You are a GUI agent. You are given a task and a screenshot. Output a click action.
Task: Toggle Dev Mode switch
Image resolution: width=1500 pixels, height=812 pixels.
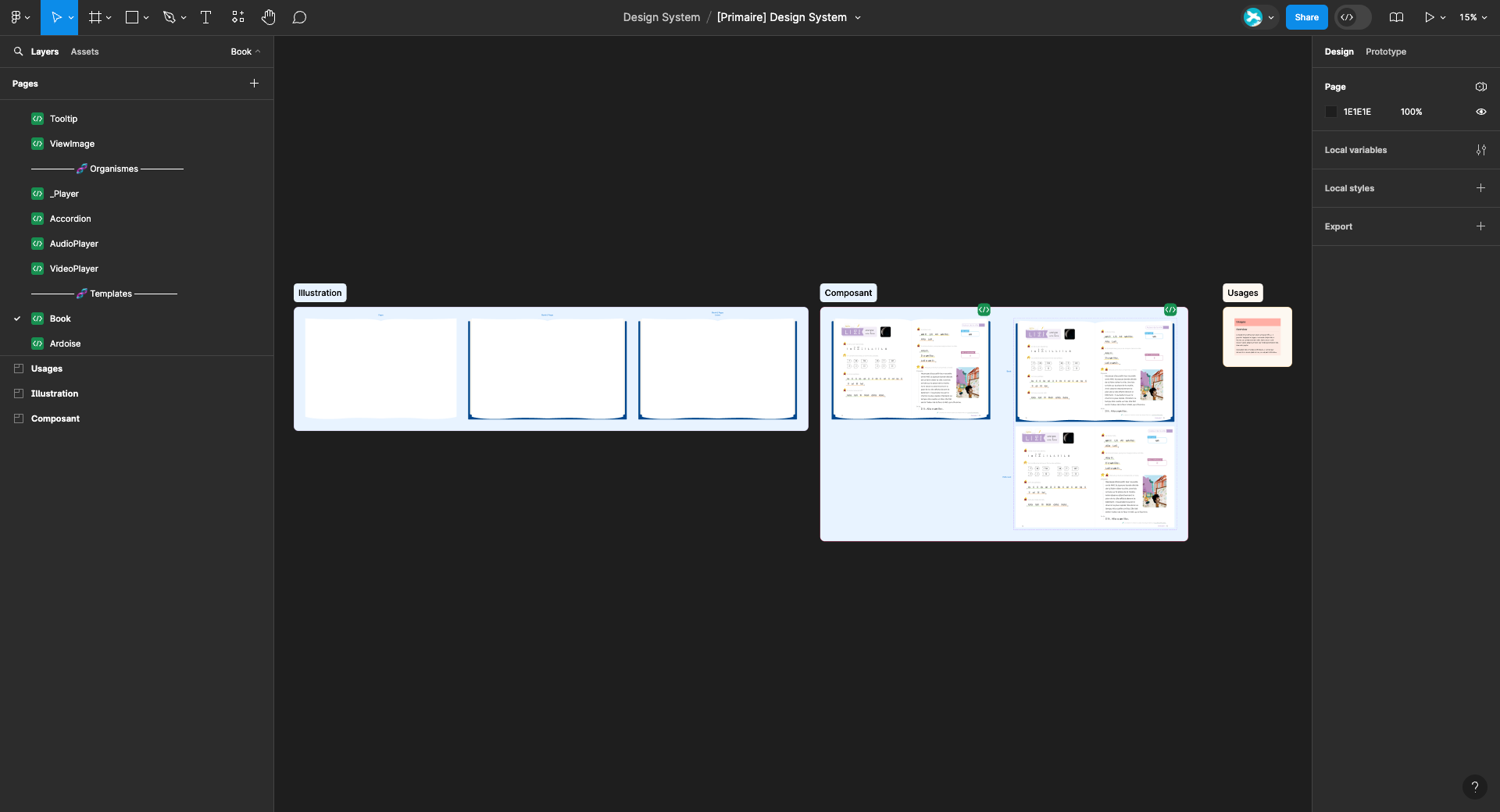pos(1353,17)
